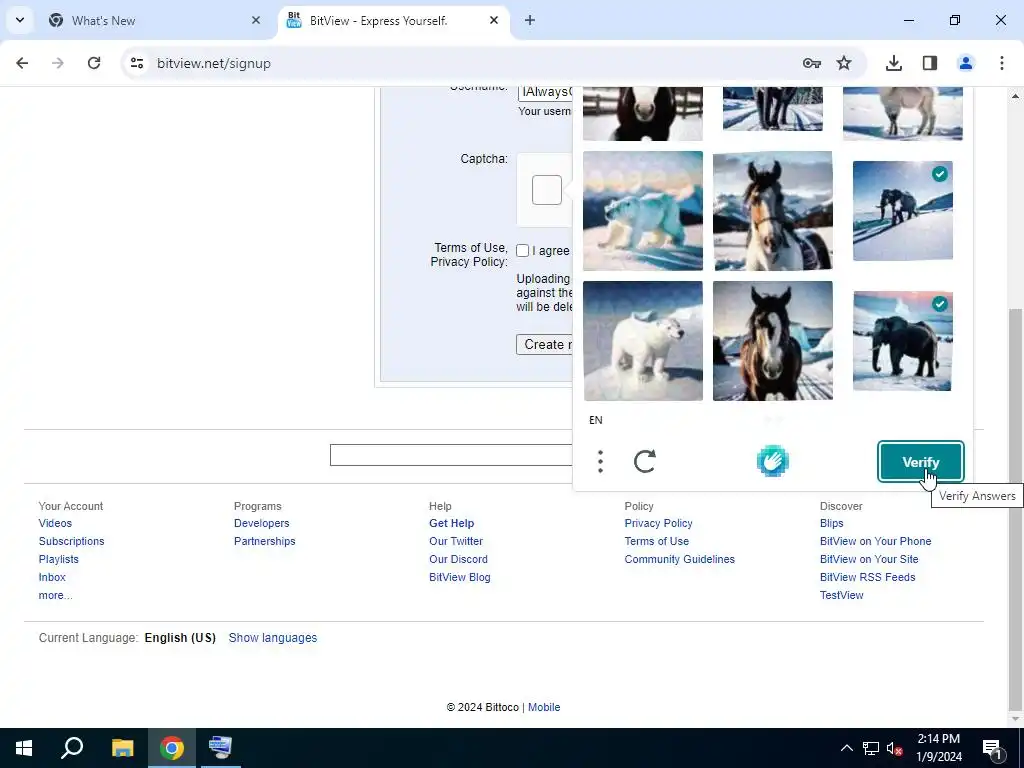
Task: Open the Community Guidelines link
Action: [679, 559]
